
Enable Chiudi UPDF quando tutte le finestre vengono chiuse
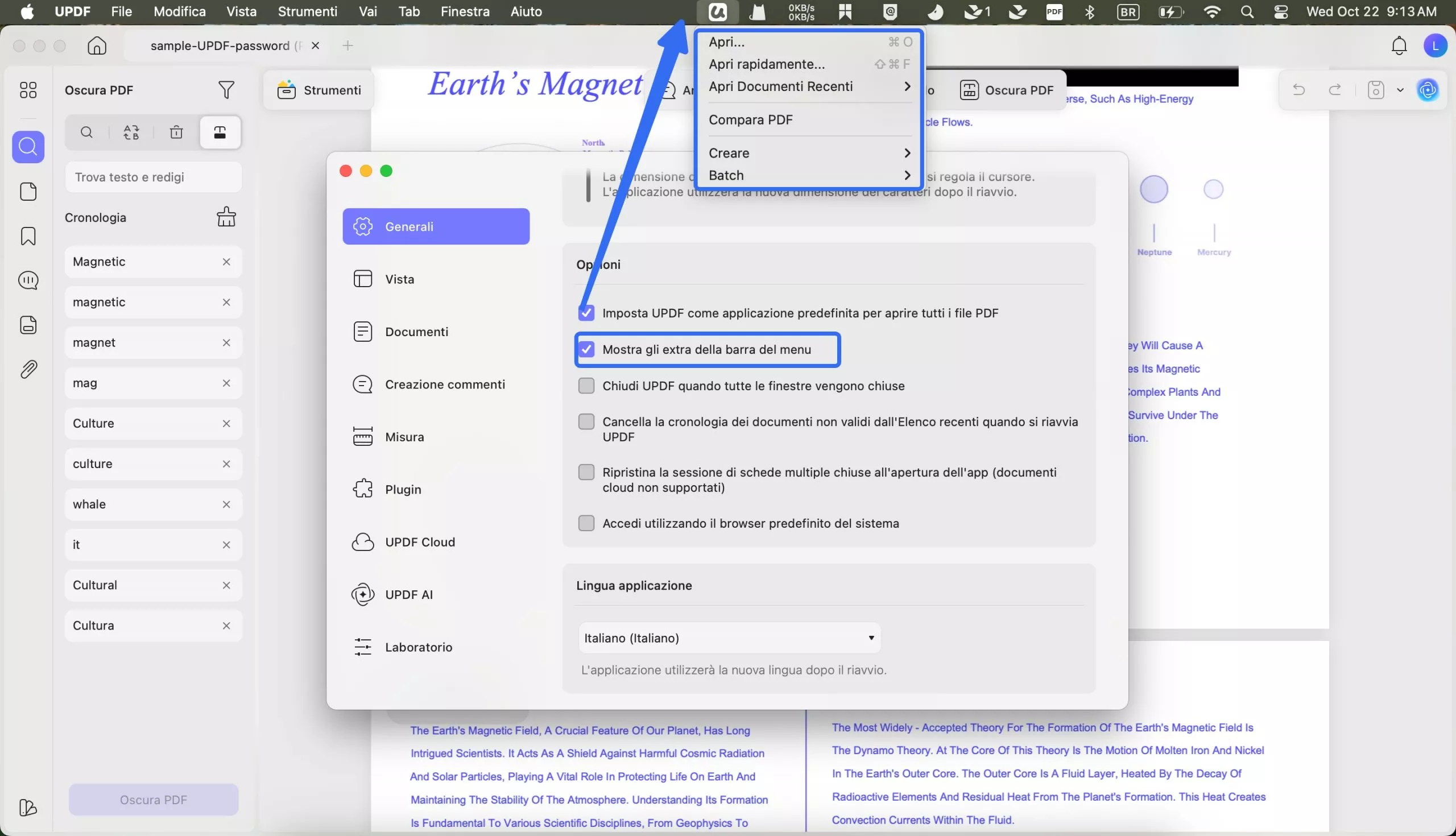point(586,386)
